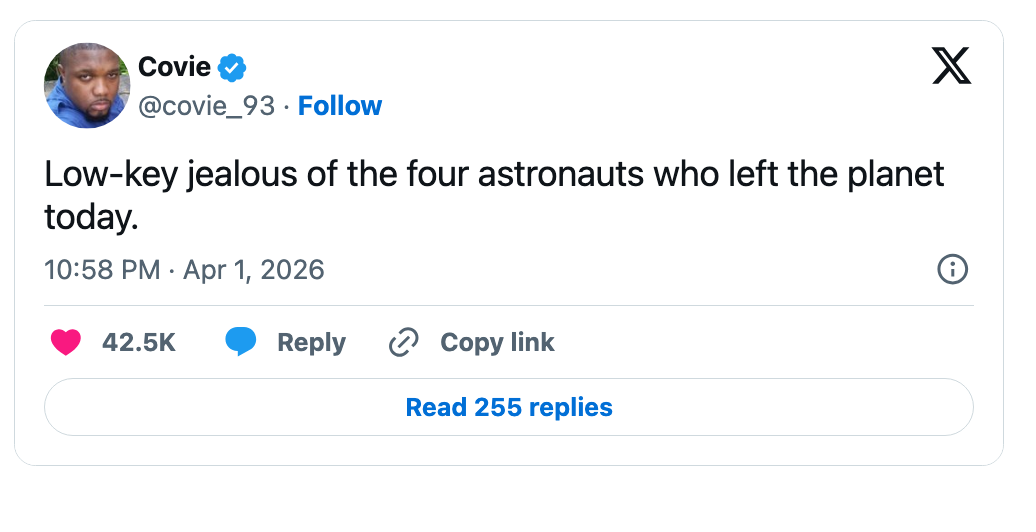Open the @covie_93 handle
Image resolution: width=1036 pixels, height=532 pixels.
[206, 106]
